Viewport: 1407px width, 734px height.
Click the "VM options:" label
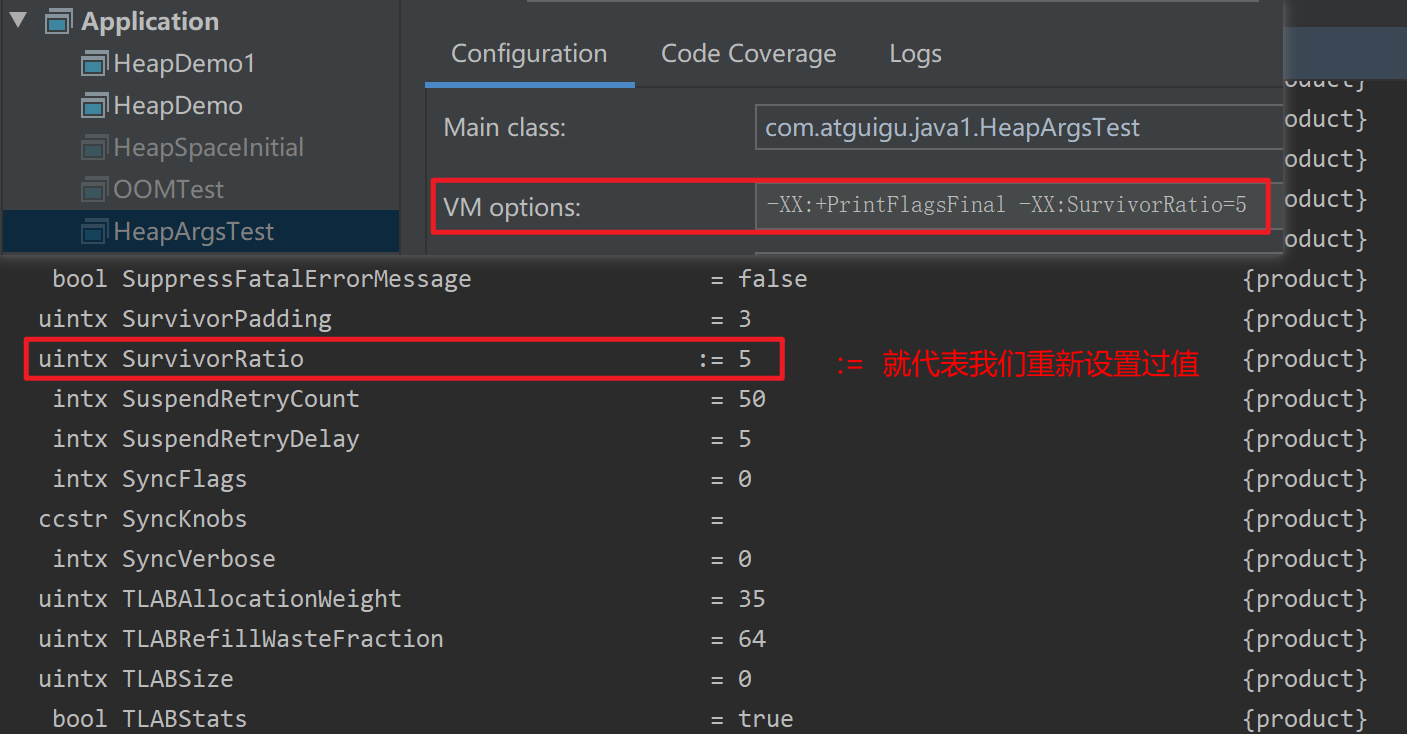[511, 208]
